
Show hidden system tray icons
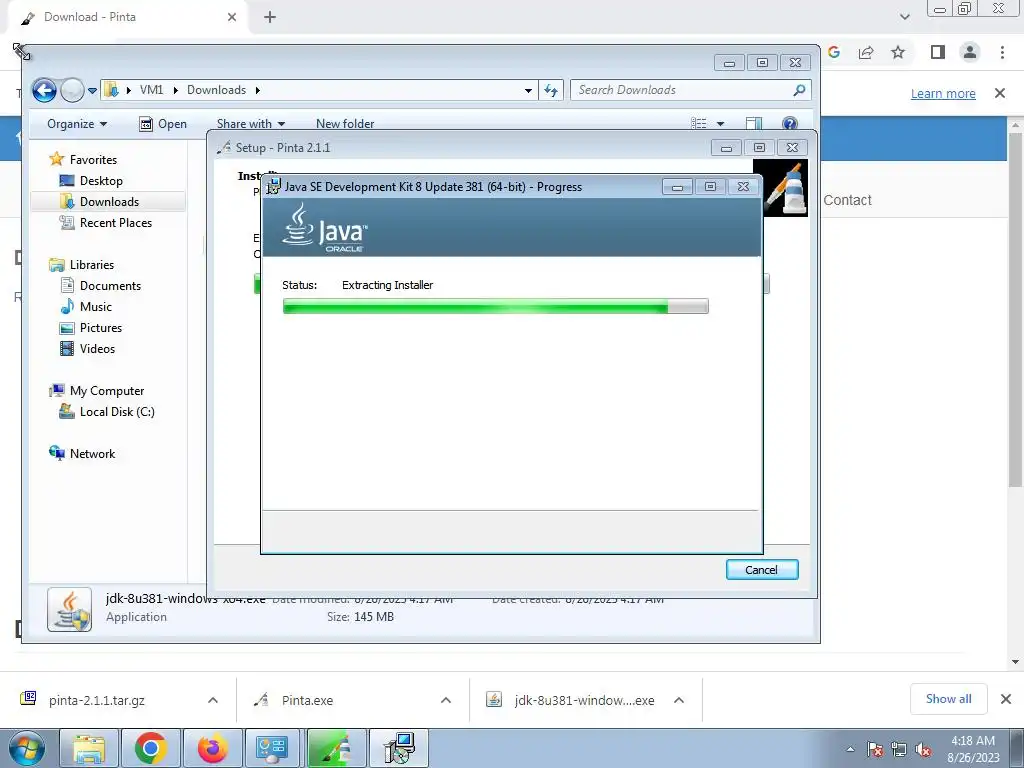[850, 749]
